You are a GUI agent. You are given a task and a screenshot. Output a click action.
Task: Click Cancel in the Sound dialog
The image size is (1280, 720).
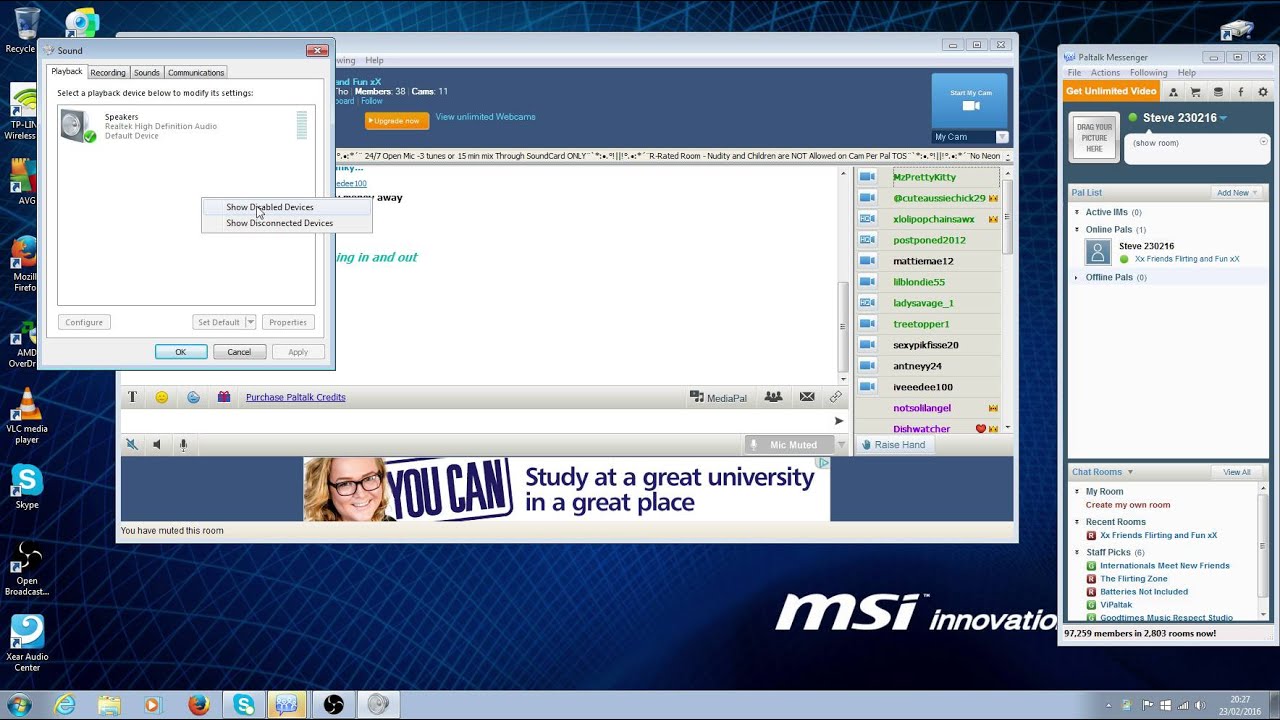tap(239, 352)
